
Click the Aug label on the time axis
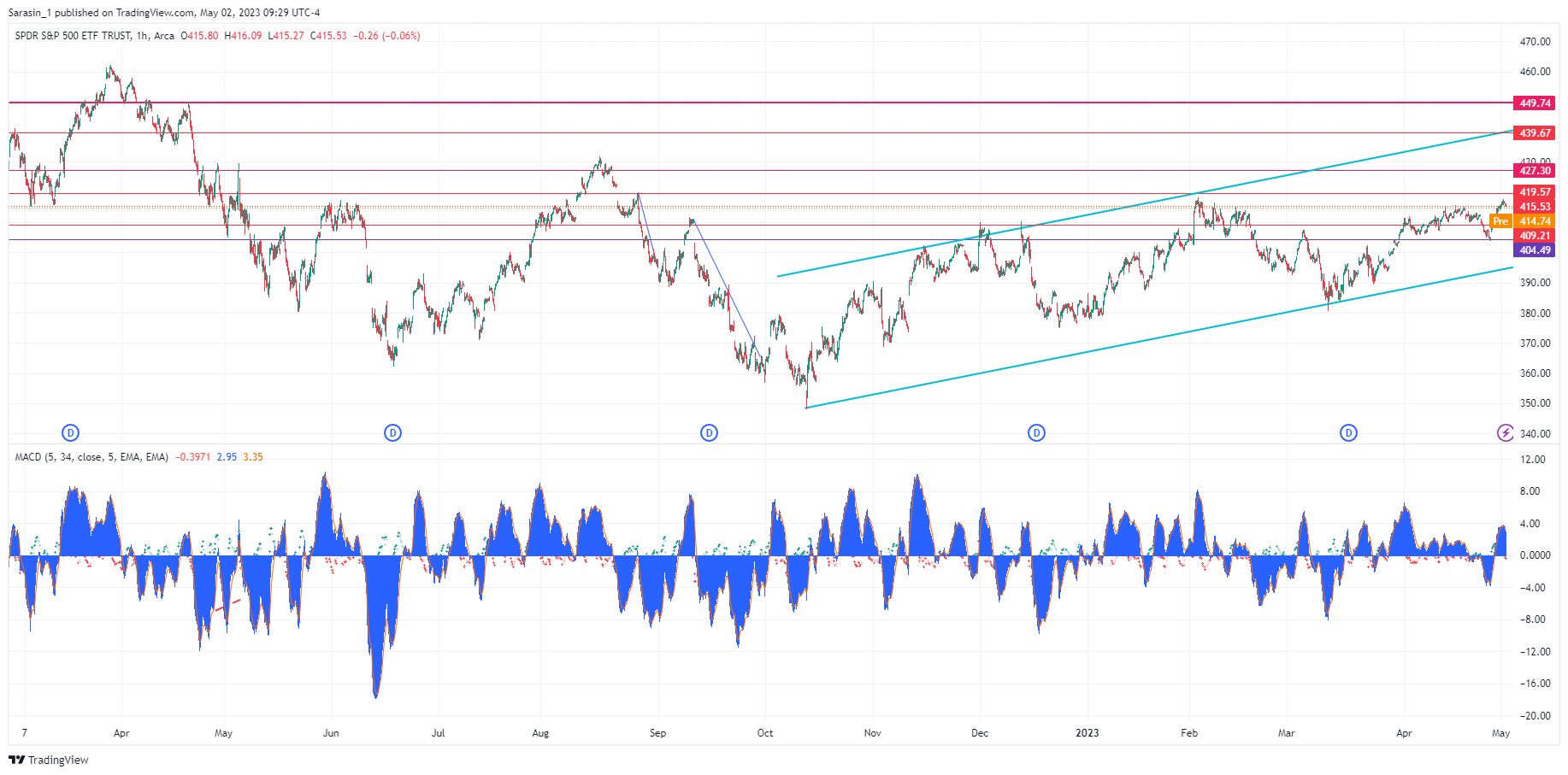click(540, 733)
